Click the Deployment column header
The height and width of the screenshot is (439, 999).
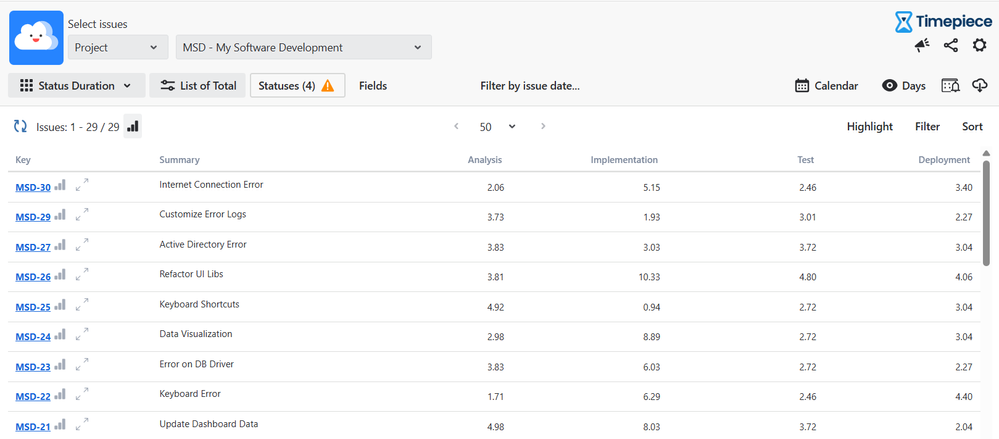click(944, 160)
